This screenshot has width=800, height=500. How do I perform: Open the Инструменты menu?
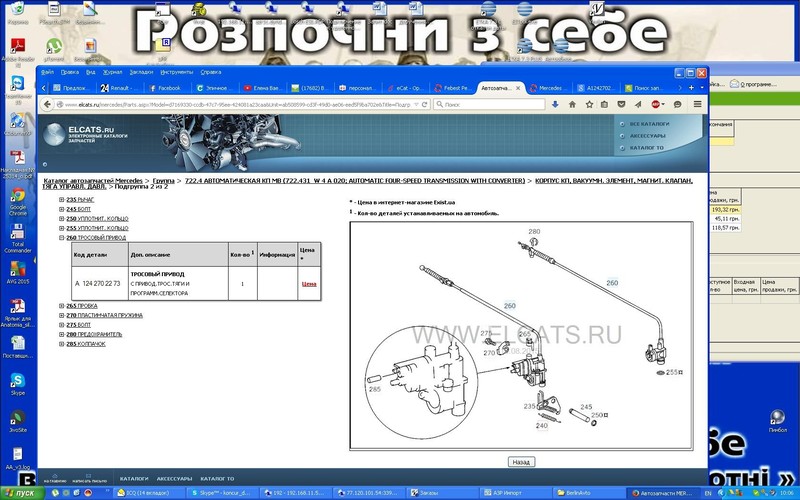(177, 72)
